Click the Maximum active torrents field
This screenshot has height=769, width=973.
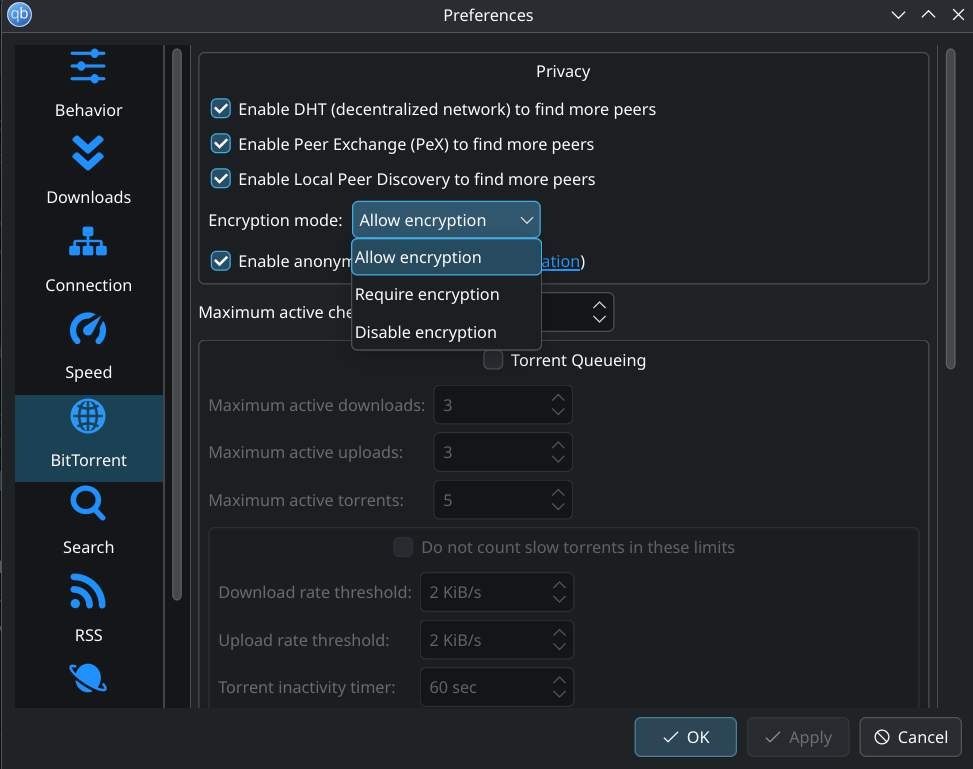(x=503, y=500)
